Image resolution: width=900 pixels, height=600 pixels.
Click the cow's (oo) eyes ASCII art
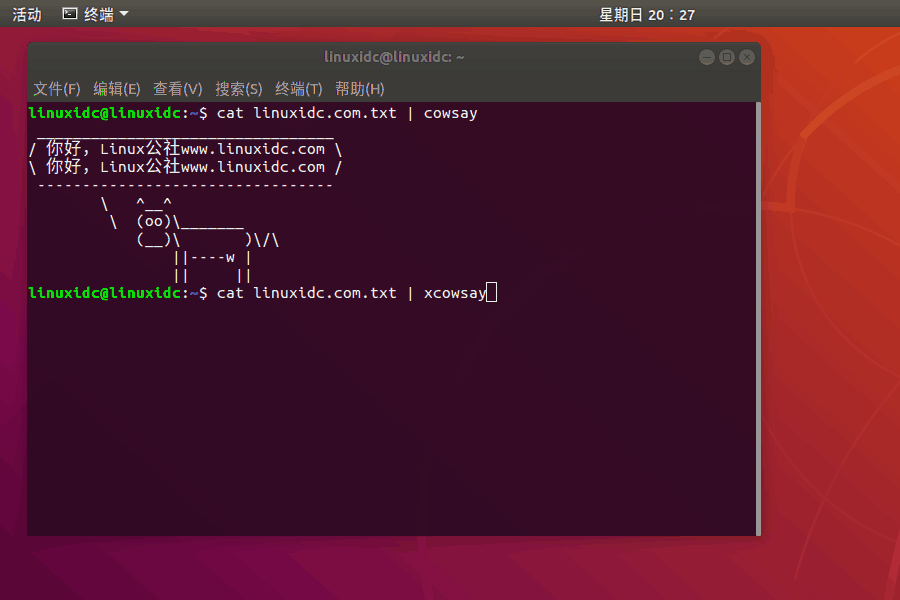[154, 221]
